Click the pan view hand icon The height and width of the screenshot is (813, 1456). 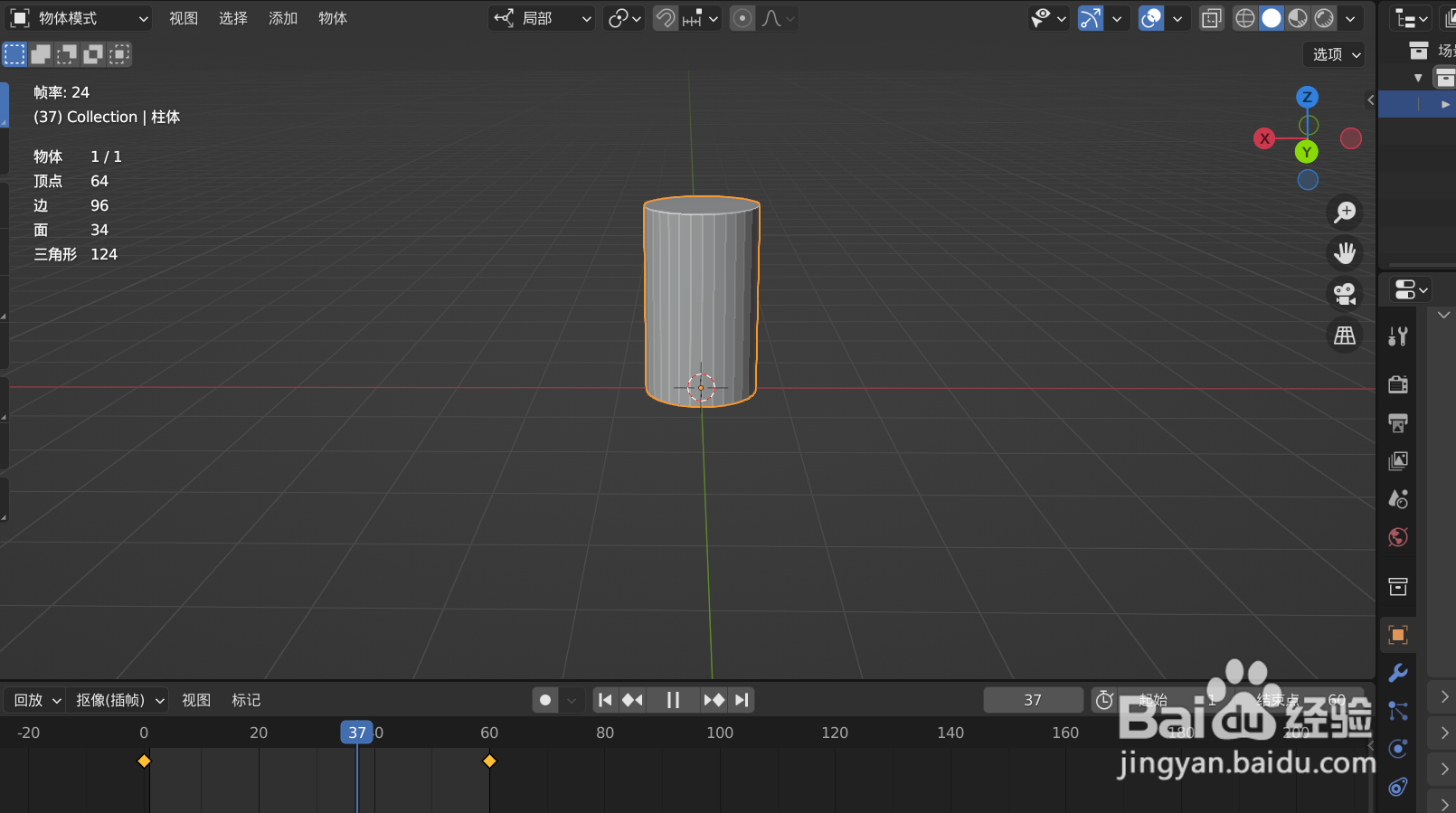(x=1345, y=253)
